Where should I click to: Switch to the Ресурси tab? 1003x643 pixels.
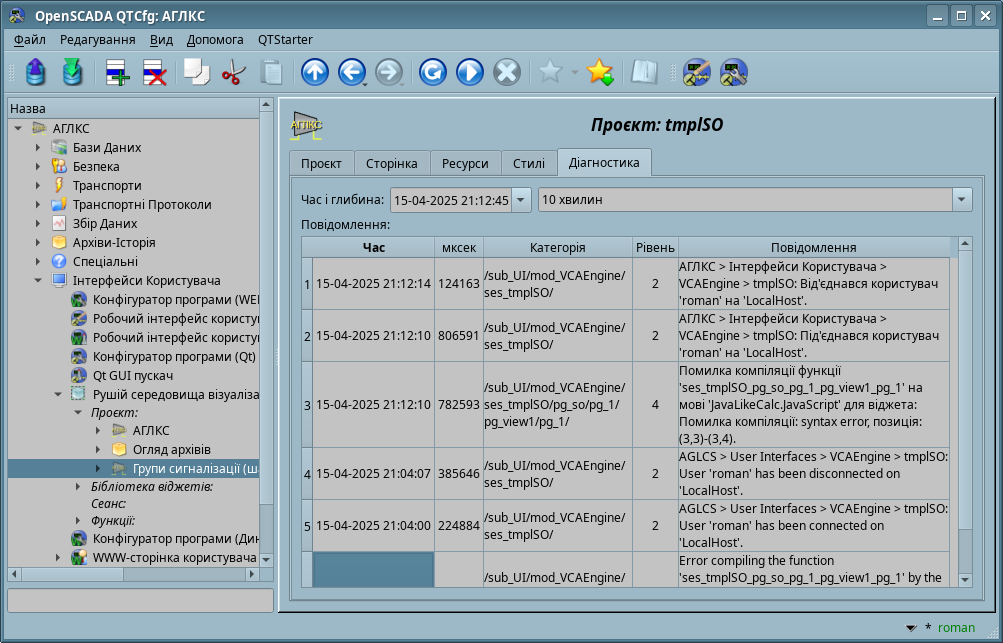(465, 164)
